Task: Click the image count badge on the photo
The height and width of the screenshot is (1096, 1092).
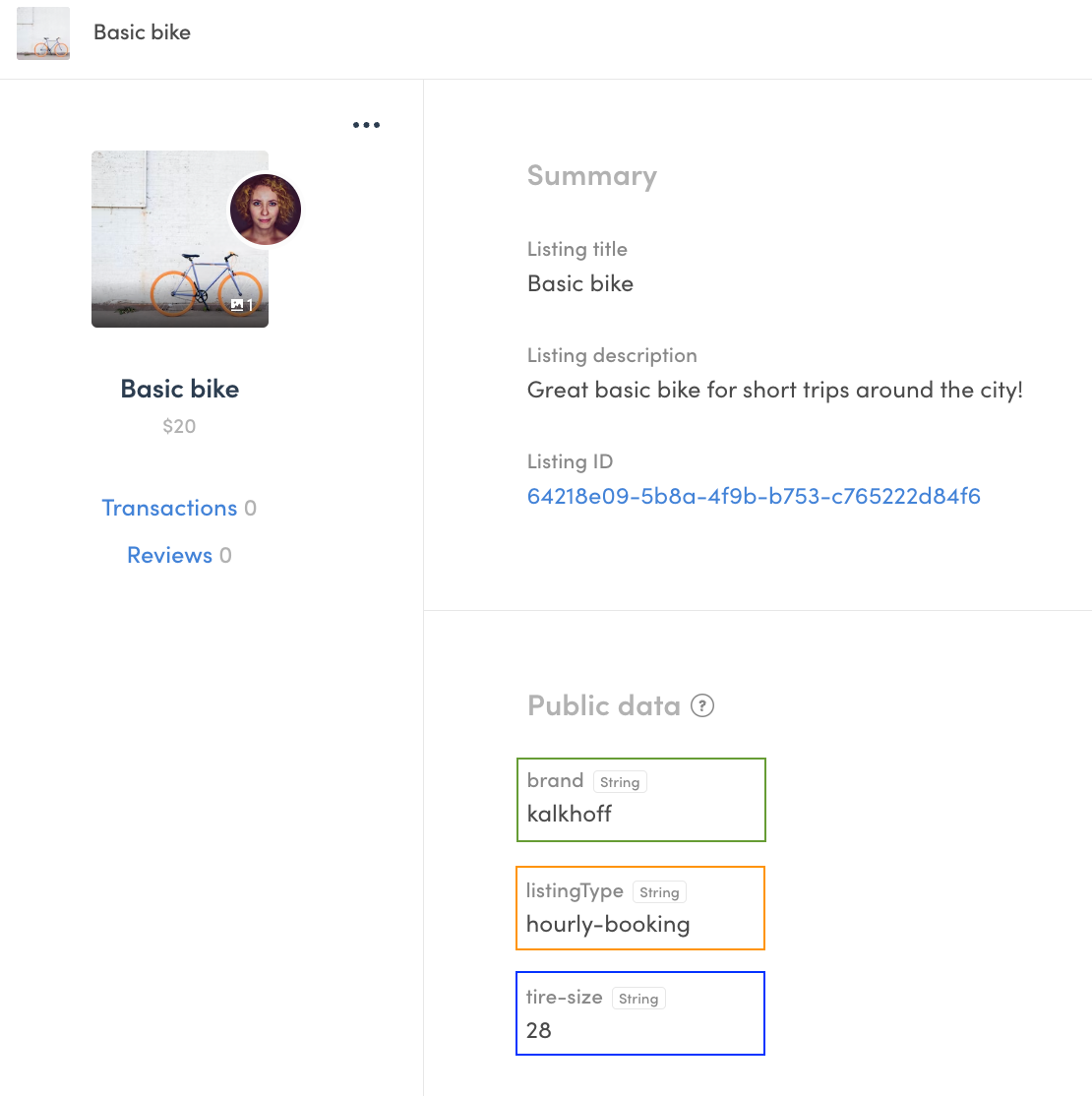Action: [x=239, y=305]
